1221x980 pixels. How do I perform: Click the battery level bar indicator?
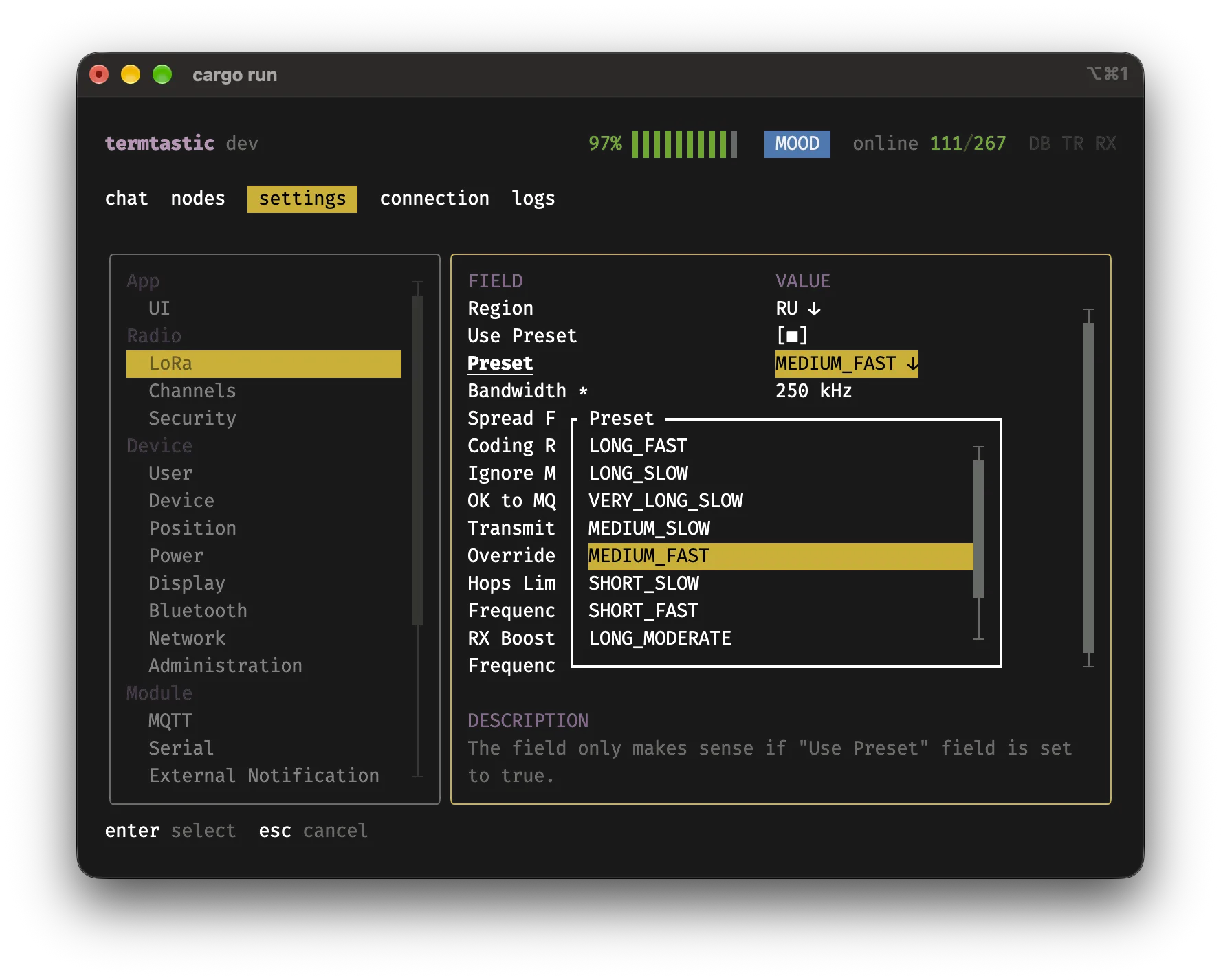coord(685,144)
